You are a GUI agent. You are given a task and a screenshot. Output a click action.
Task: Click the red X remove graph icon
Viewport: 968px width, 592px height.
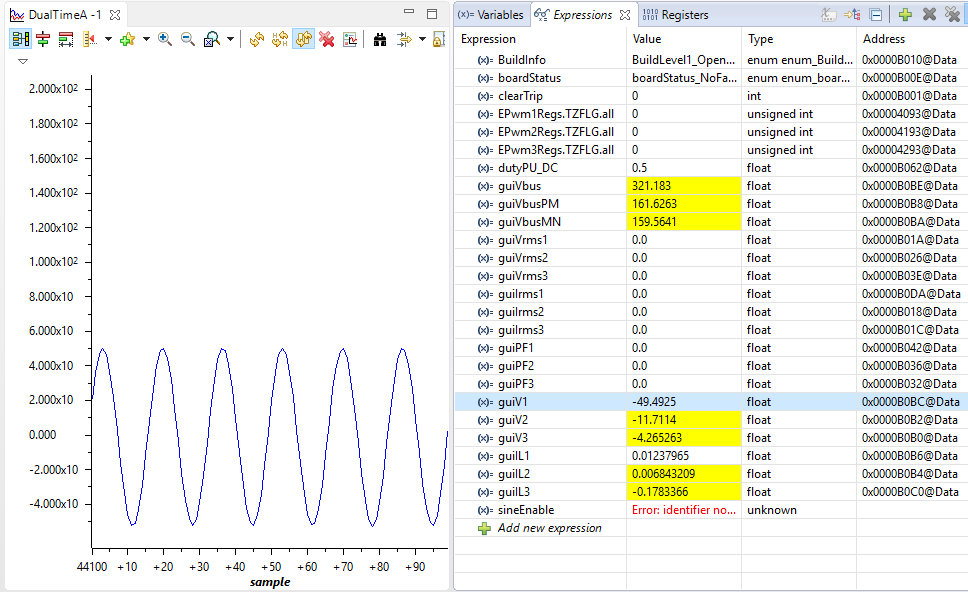[x=327, y=39]
